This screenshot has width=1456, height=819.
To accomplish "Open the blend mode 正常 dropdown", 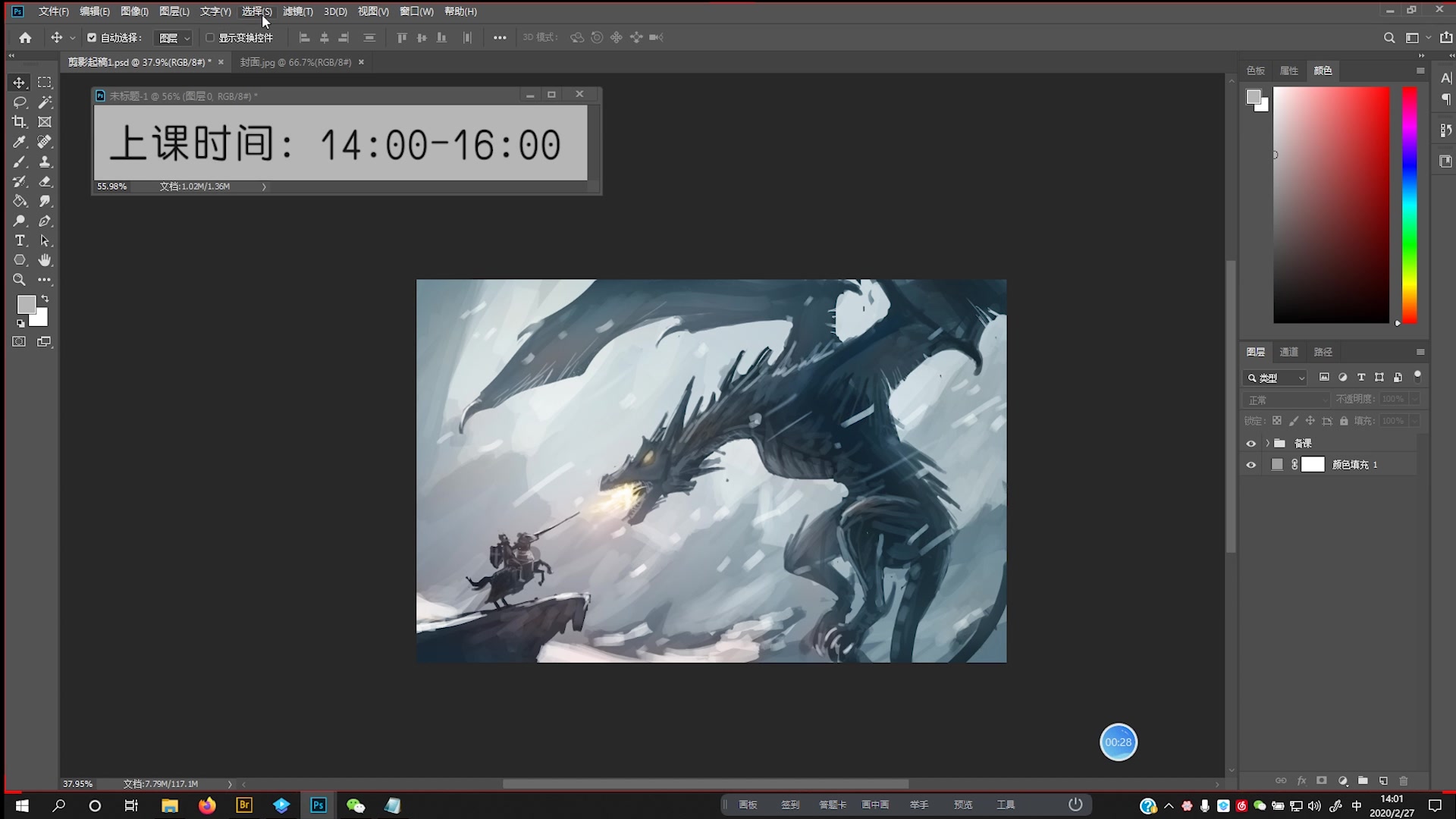I will (1287, 400).
